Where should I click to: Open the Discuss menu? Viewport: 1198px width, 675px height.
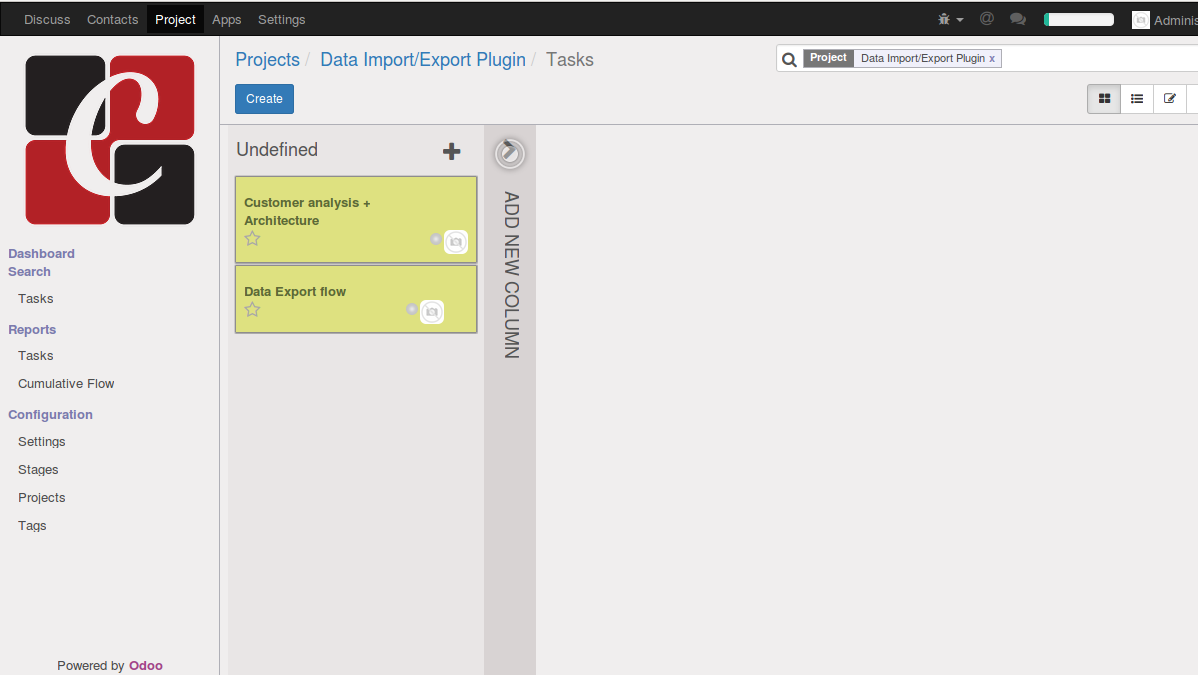(47, 19)
